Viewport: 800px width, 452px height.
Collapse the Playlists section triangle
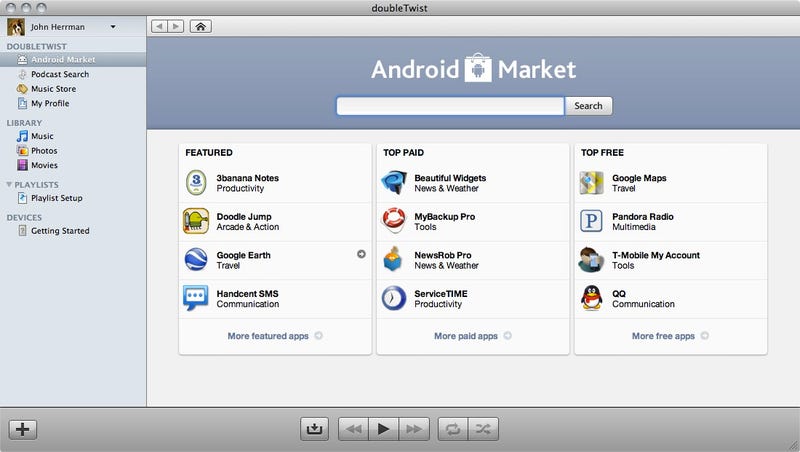click(x=9, y=184)
